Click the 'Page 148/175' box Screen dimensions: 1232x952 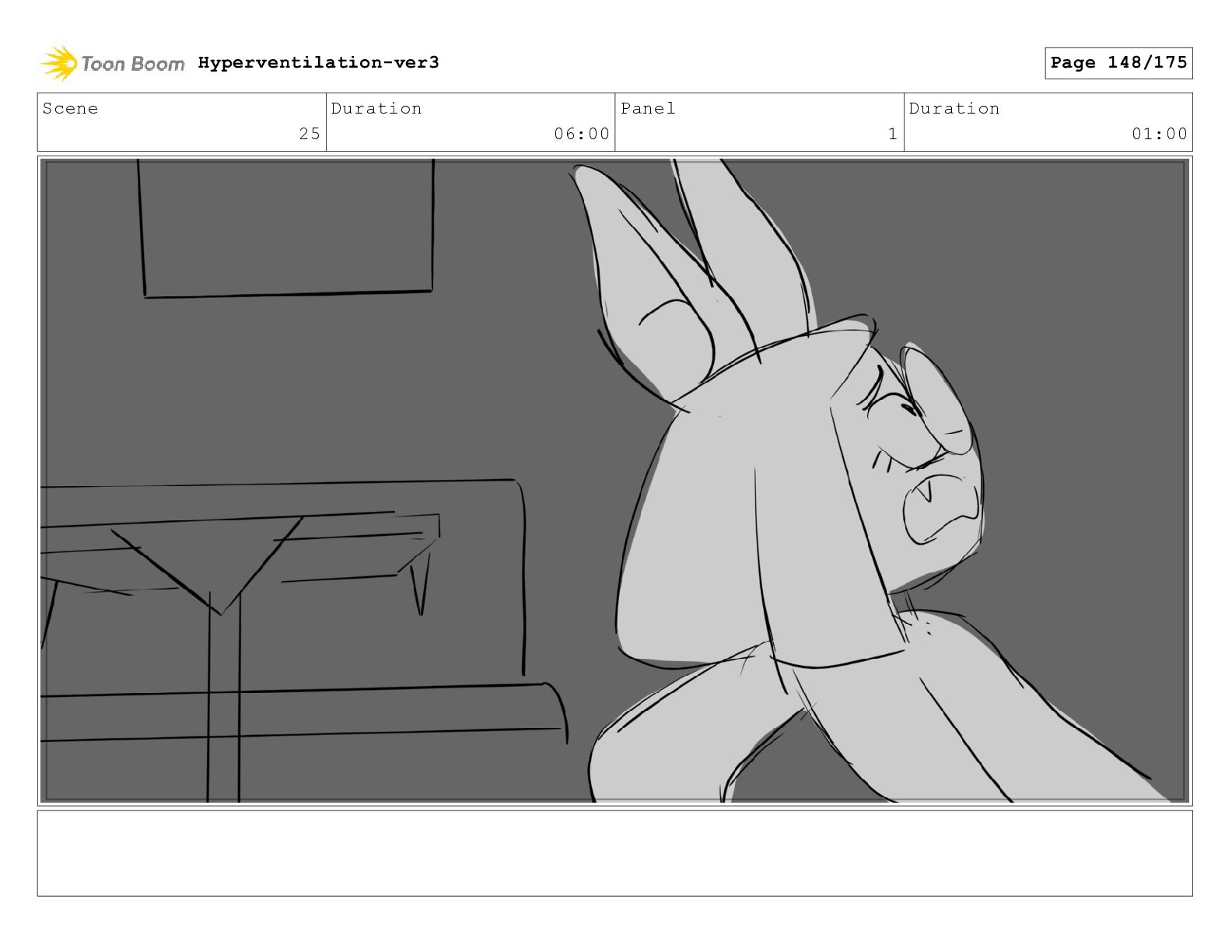[1118, 63]
